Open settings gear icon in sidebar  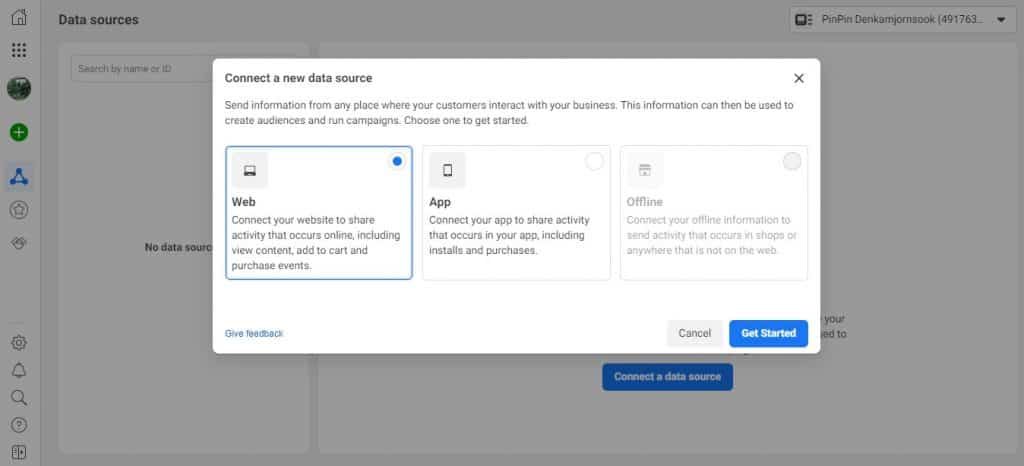[19, 343]
